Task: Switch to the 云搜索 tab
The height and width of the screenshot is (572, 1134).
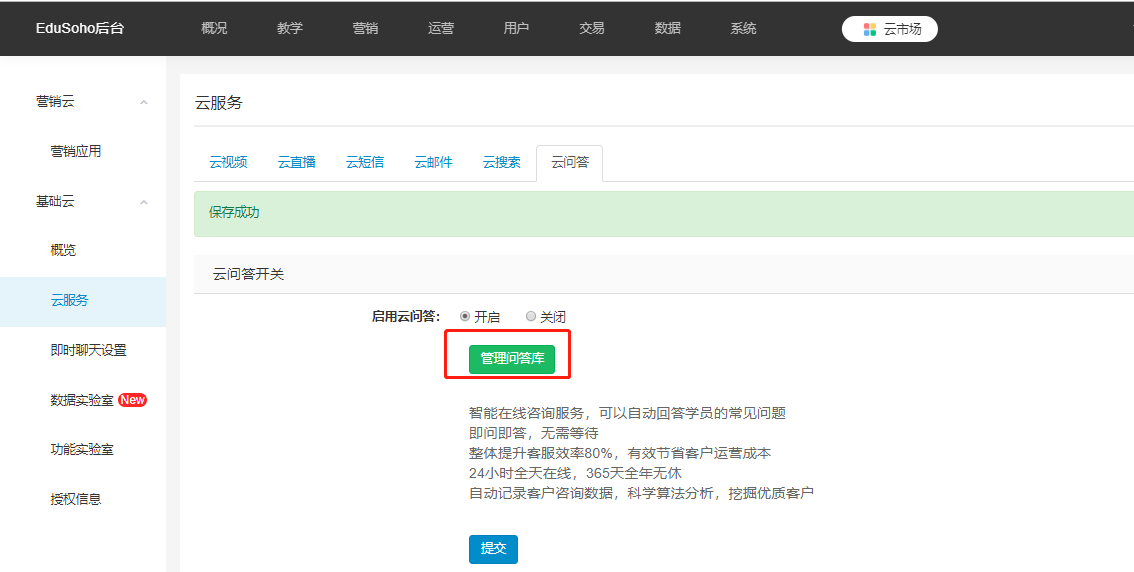Action: click(x=502, y=162)
